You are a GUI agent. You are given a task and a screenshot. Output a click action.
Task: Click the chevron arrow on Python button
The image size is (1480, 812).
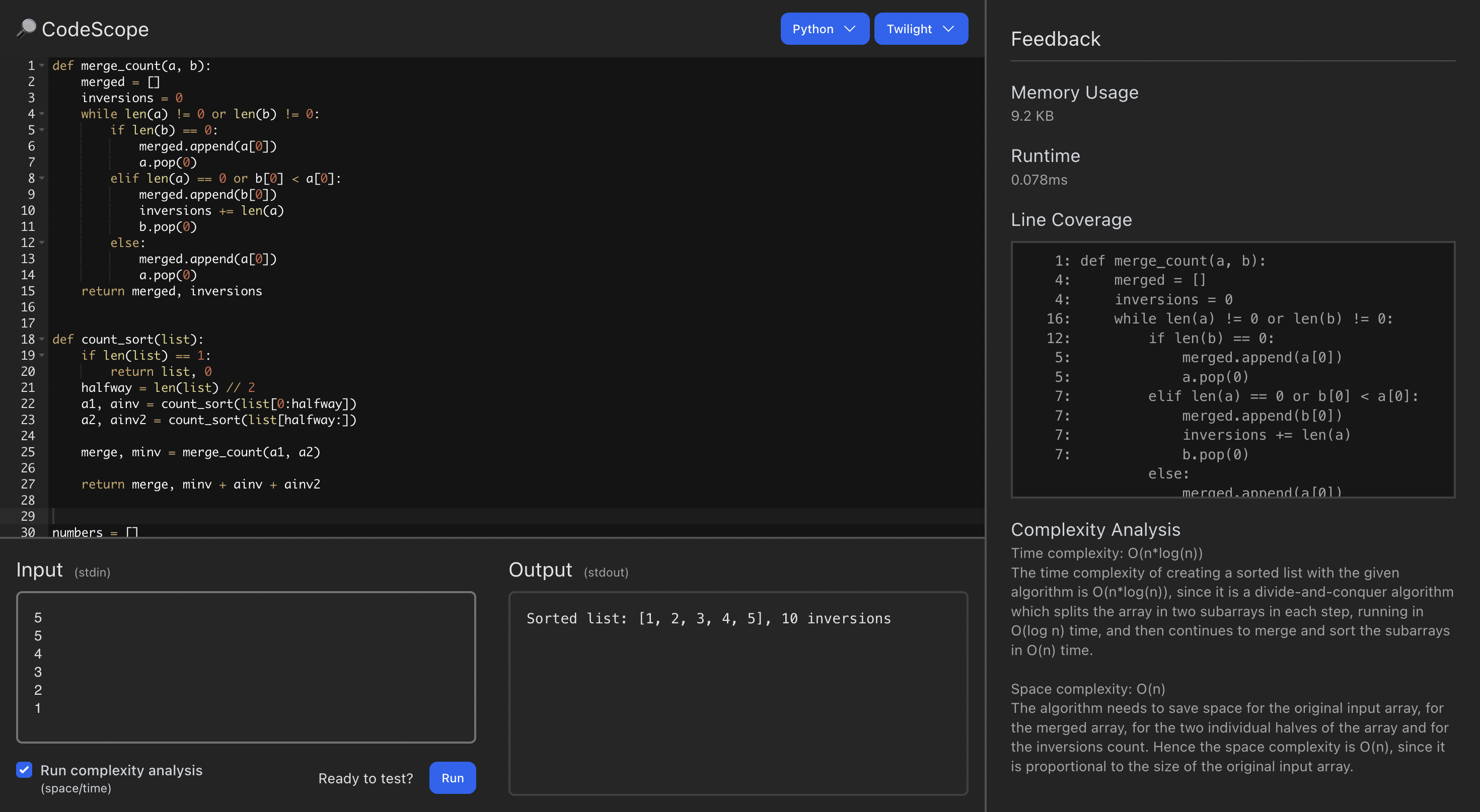click(x=850, y=29)
